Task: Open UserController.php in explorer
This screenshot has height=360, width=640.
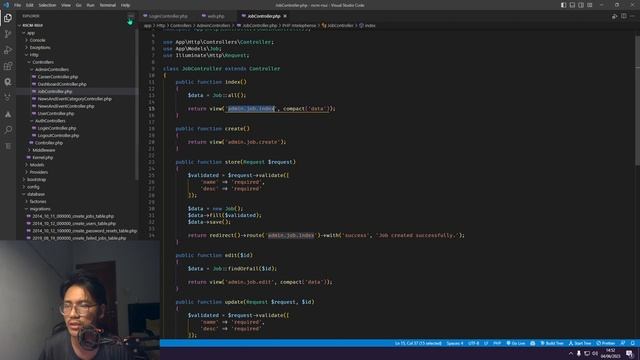Action: click(x=56, y=114)
